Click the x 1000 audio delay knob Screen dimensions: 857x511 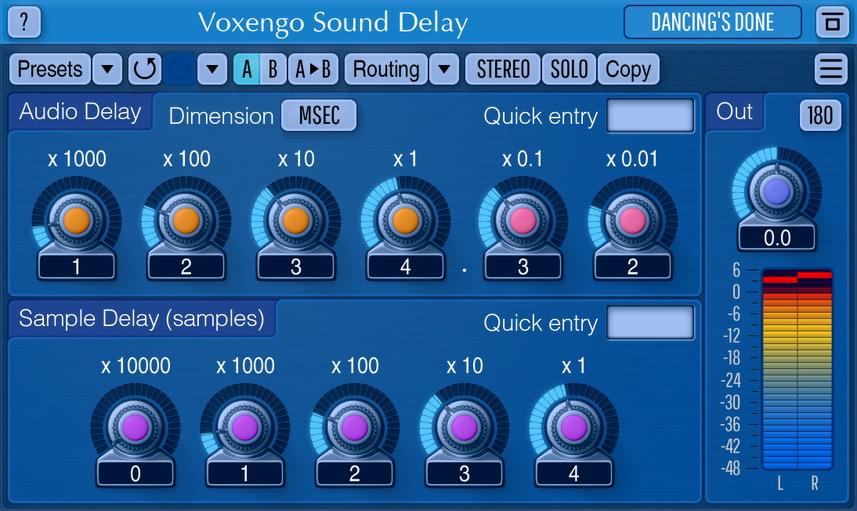click(77, 220)
